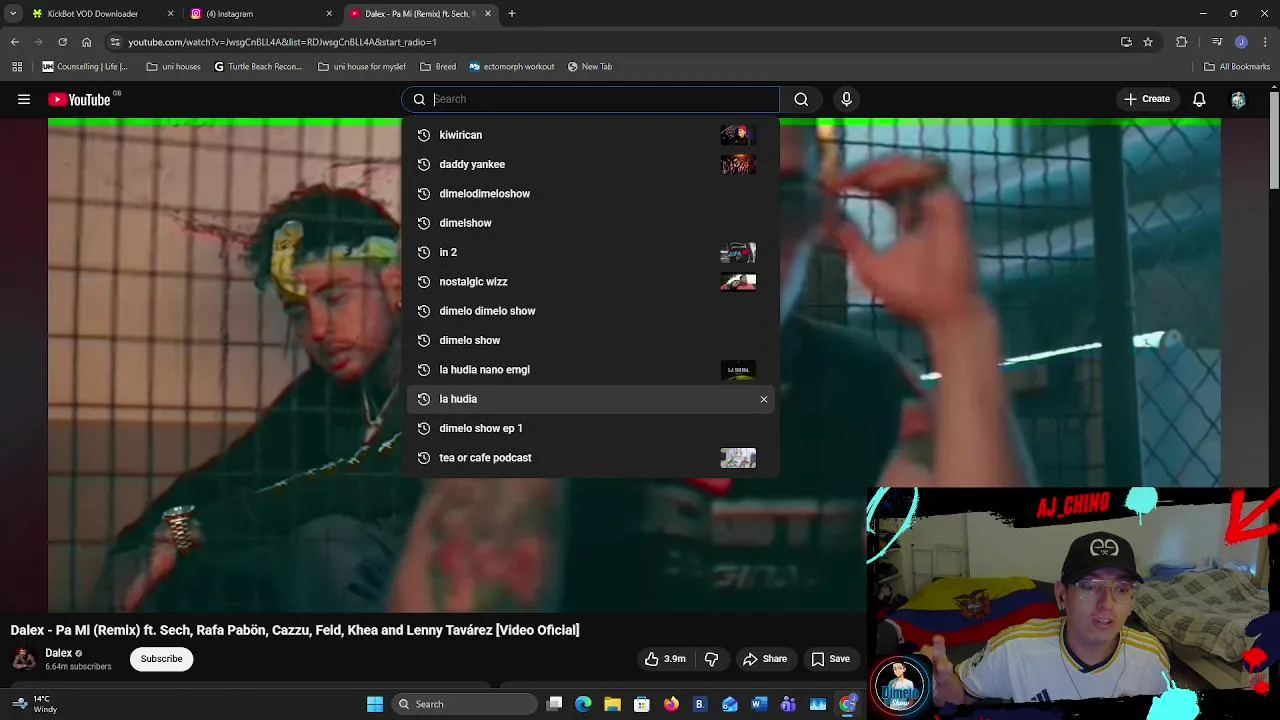
Task: Click the address bar URL
Action: (x=282, y=42)
